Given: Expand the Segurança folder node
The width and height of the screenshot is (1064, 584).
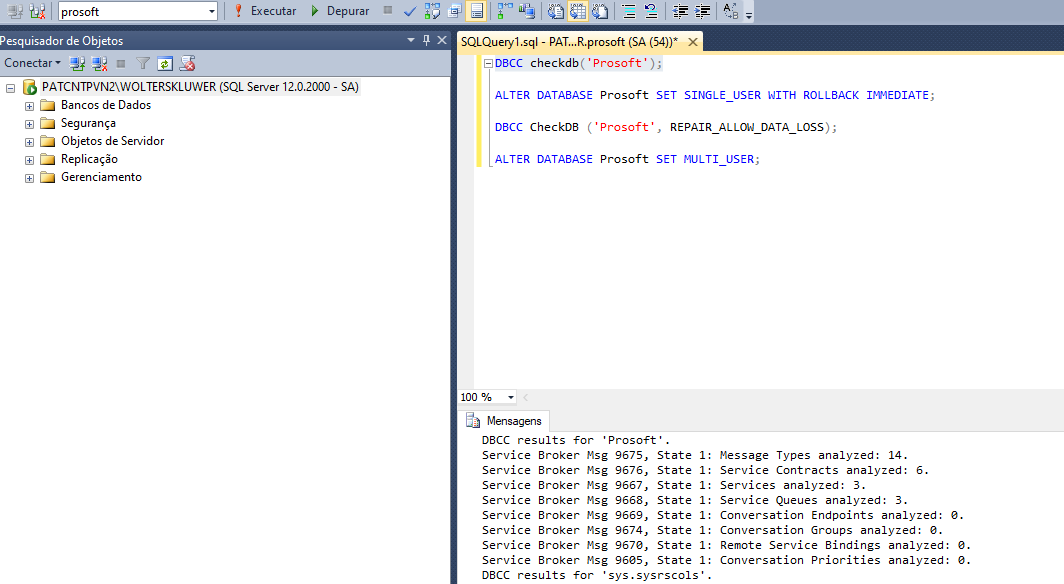Looking at the screenshot, I should [30, 124].
